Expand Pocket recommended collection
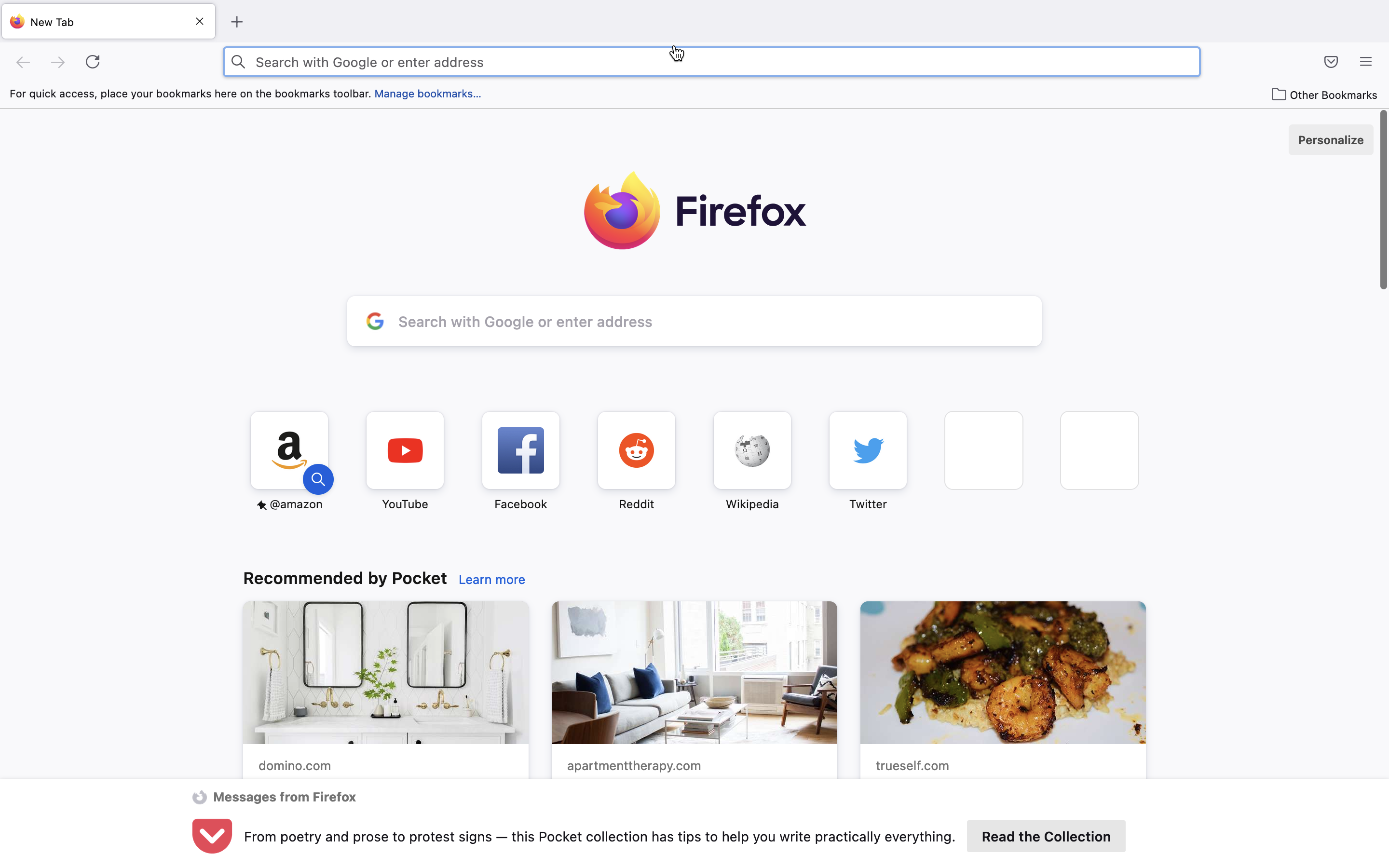The image size is (1389, 868). 1044,836
